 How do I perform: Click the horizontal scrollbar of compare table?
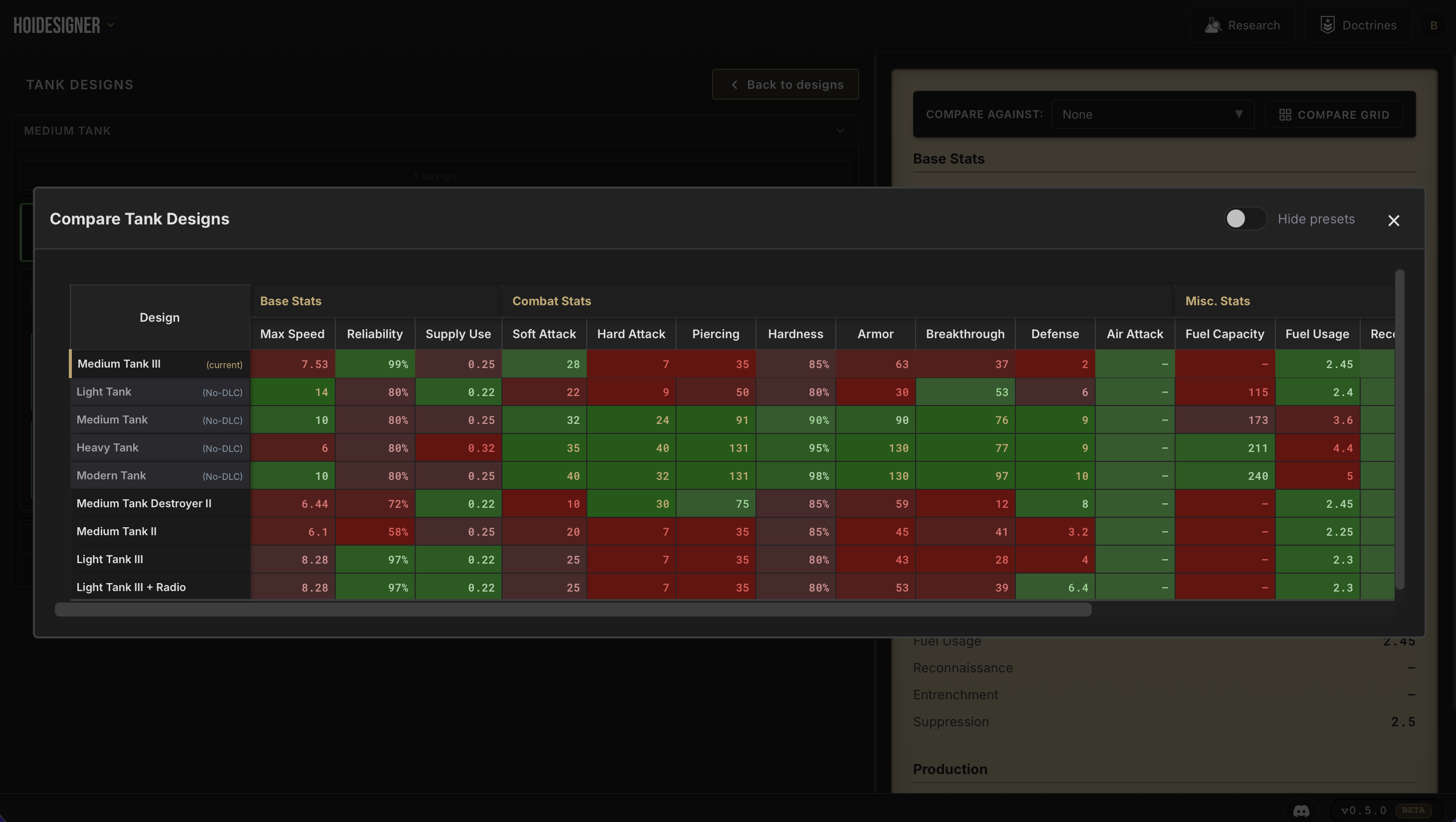(x=572, y=609)
